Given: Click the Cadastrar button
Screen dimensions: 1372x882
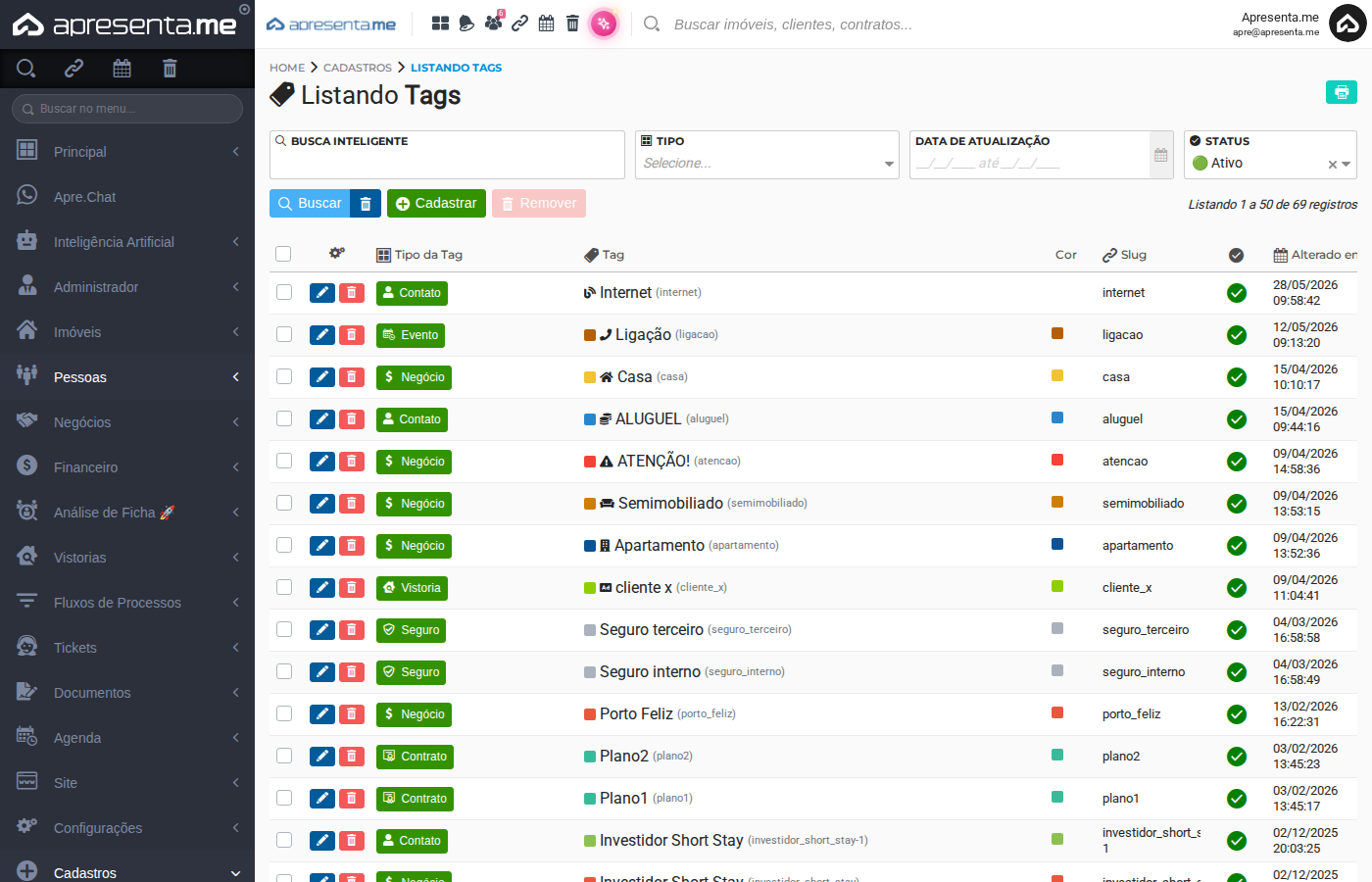Looking at the screenshot, I should coord(437,204).
